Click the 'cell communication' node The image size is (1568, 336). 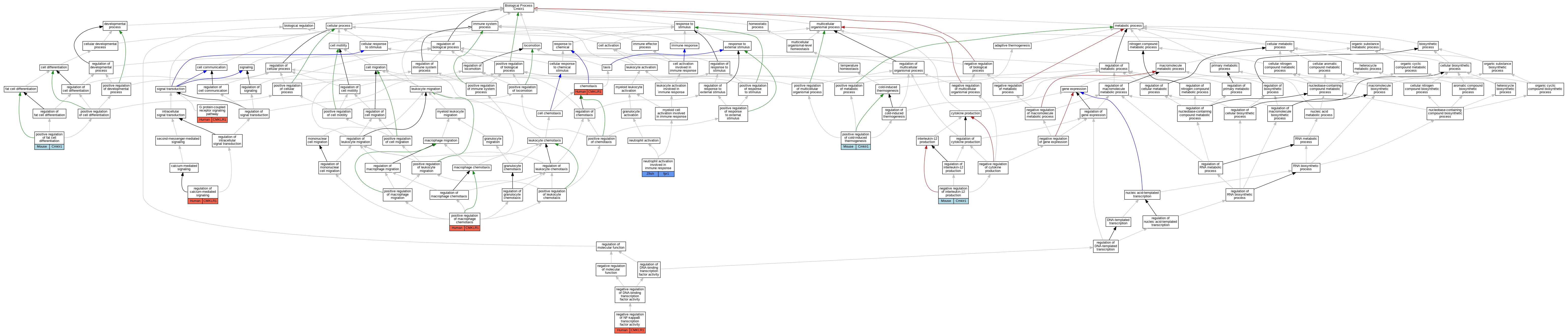(212, 68)
